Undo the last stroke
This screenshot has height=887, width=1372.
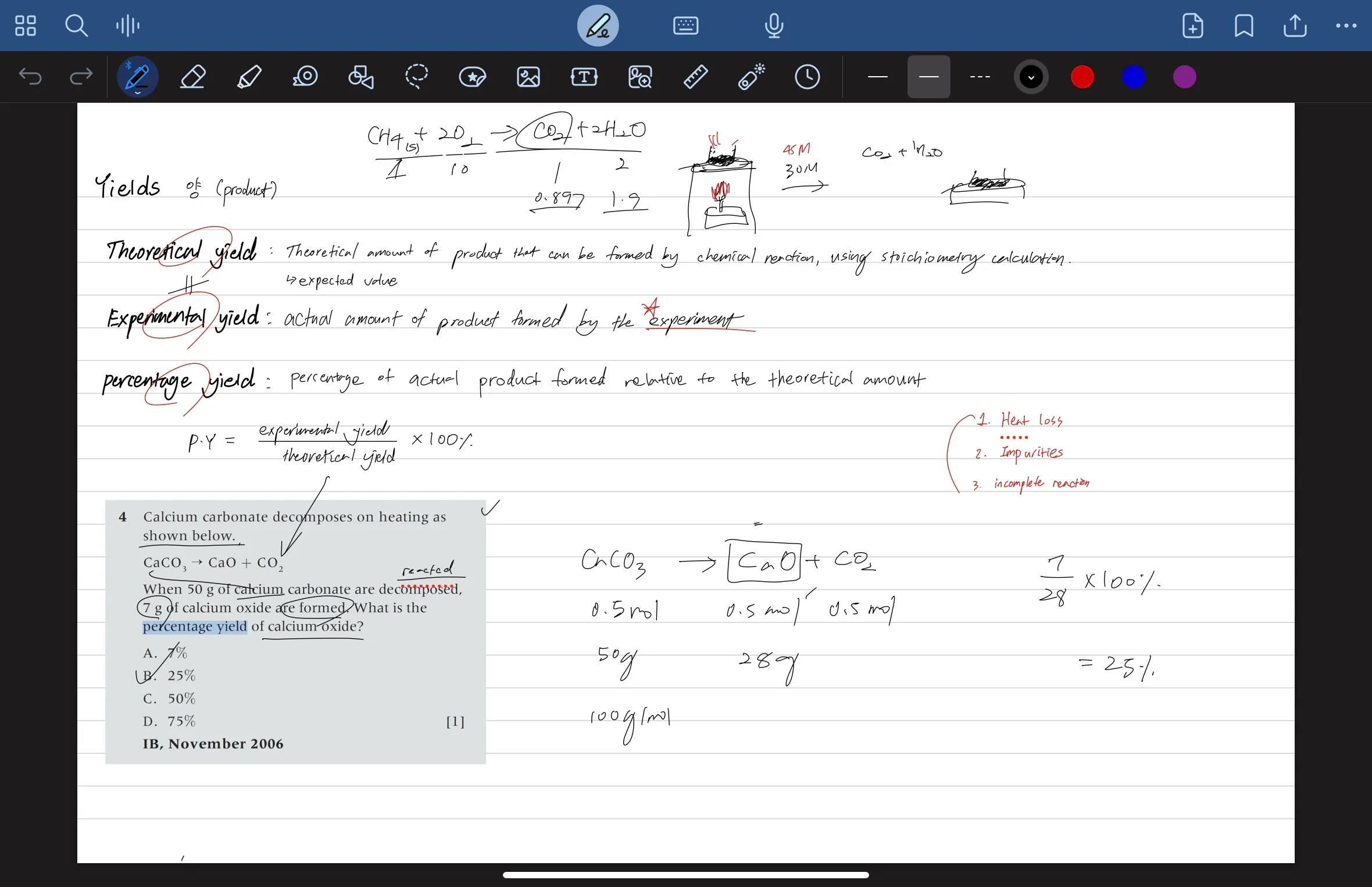point(30,77)
